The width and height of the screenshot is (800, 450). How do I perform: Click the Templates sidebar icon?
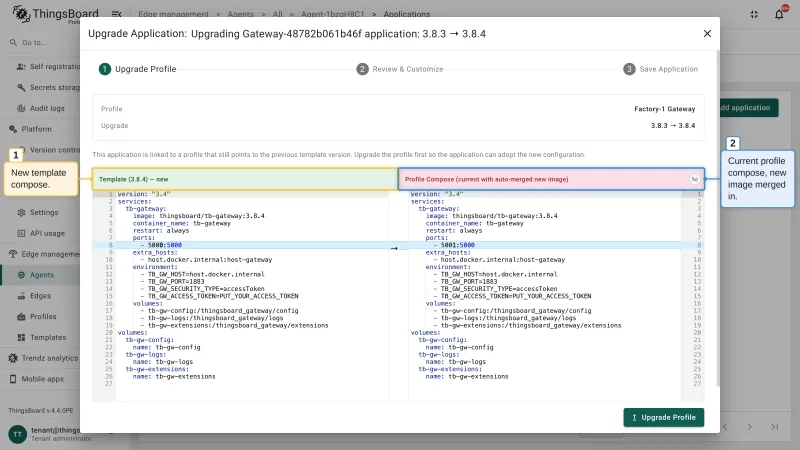coord(21,337)
